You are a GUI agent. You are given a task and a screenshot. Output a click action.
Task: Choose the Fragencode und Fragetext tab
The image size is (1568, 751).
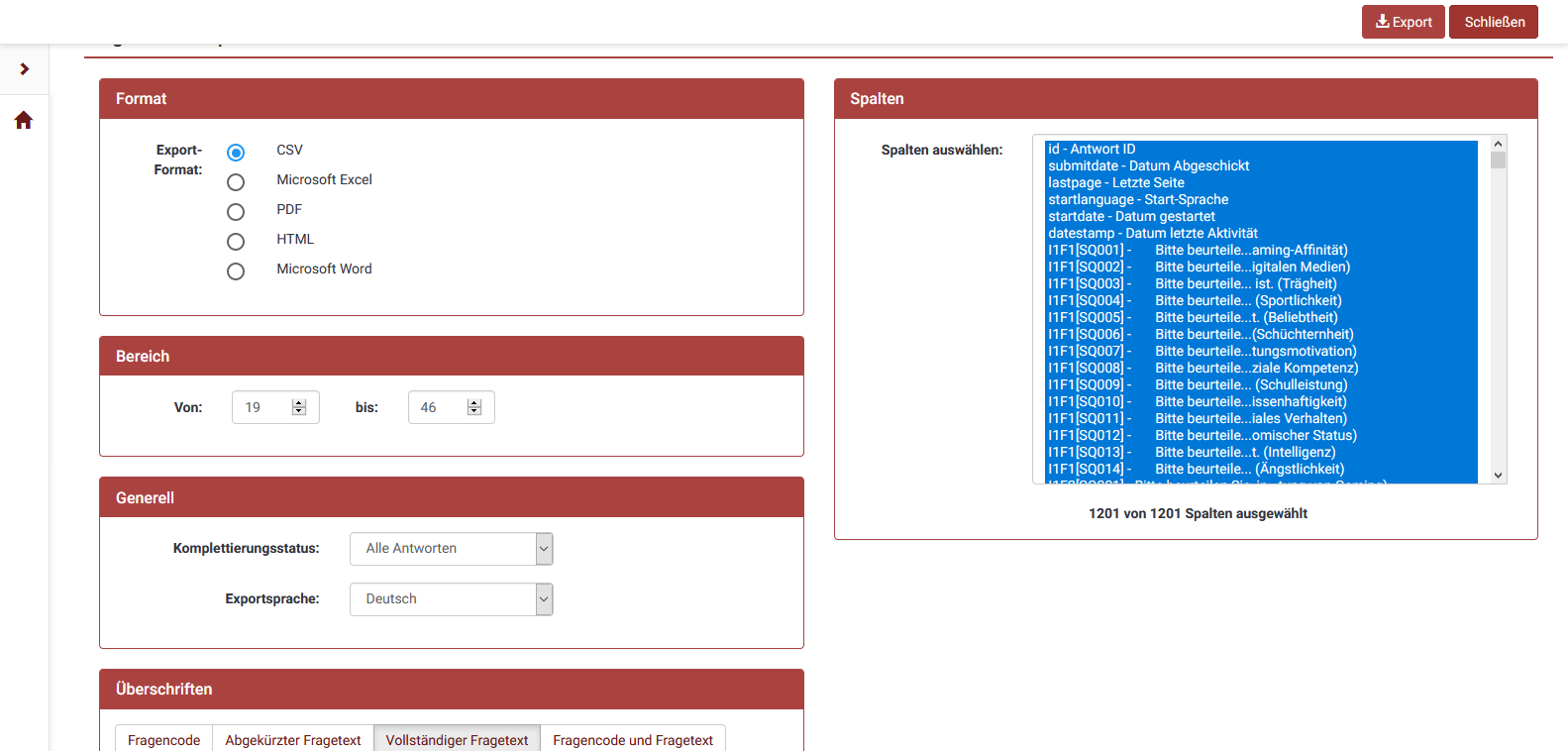pos(633,740)
